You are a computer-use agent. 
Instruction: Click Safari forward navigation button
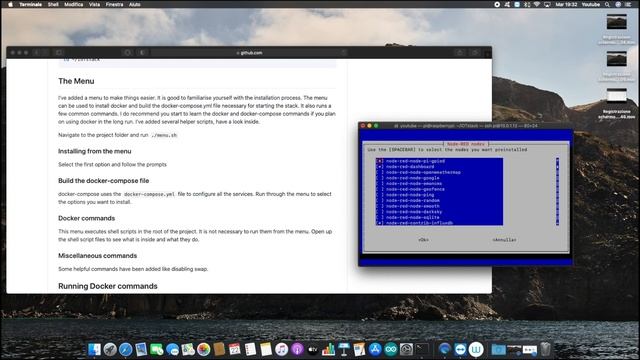tap(45, 53)
